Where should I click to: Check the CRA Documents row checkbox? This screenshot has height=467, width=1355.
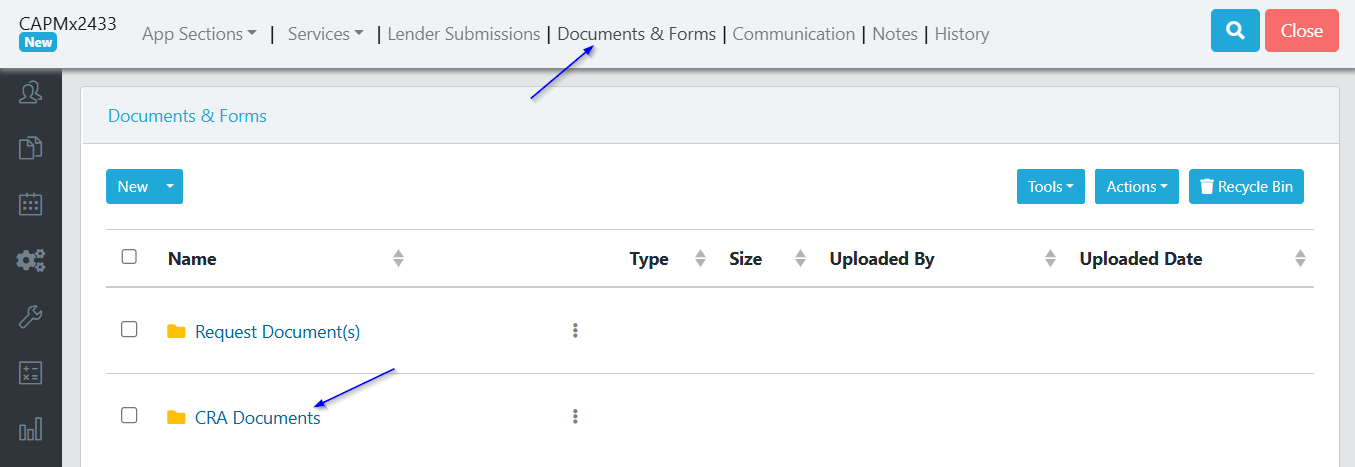click(x=129, y=415)
